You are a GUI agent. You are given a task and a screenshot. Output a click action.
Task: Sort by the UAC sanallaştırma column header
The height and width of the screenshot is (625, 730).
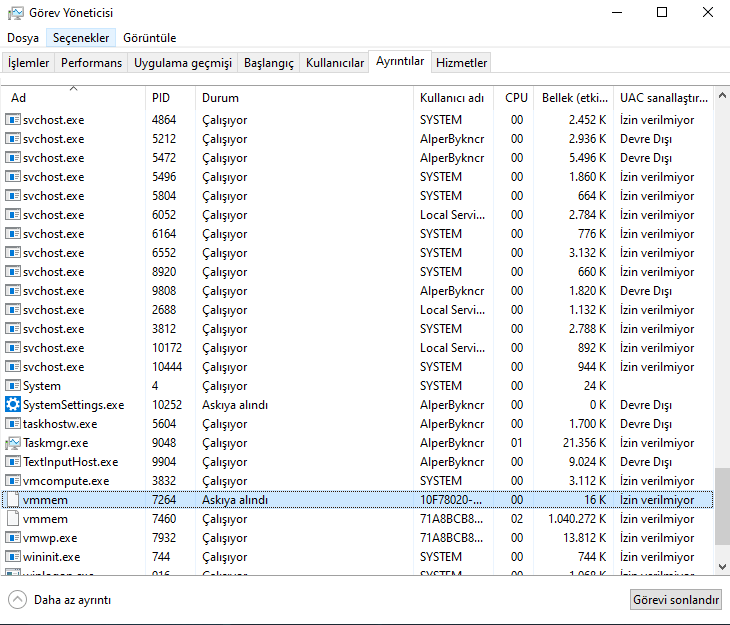pyautogui.click(x=663, y=98)
